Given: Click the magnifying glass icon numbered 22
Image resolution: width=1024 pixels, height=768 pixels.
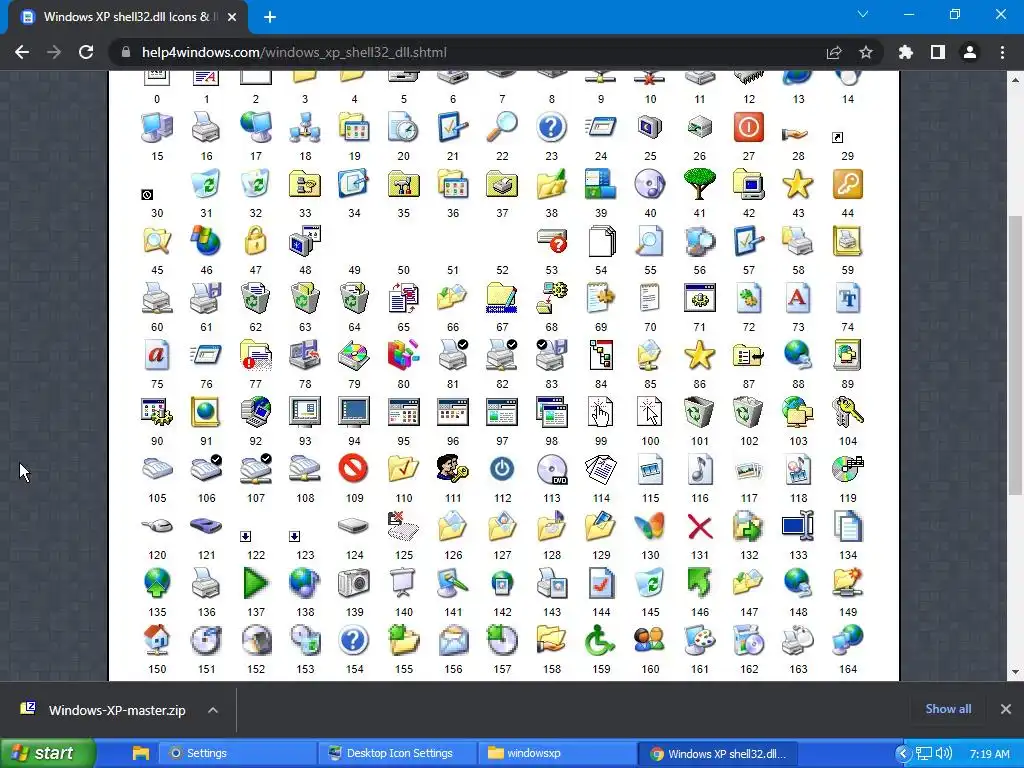Looking at the screenshot, I should [502, 127].
